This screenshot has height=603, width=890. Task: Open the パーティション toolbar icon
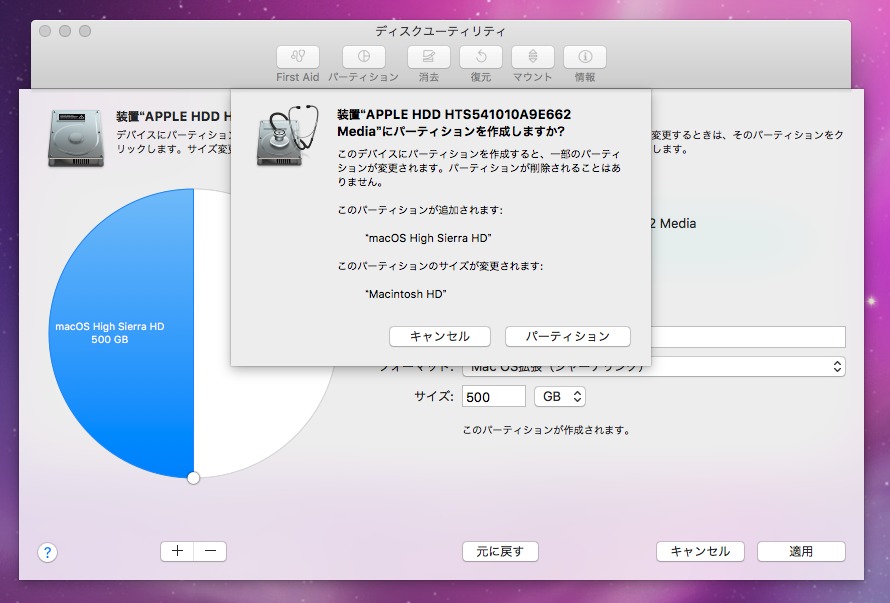click(x=363, y=57)
